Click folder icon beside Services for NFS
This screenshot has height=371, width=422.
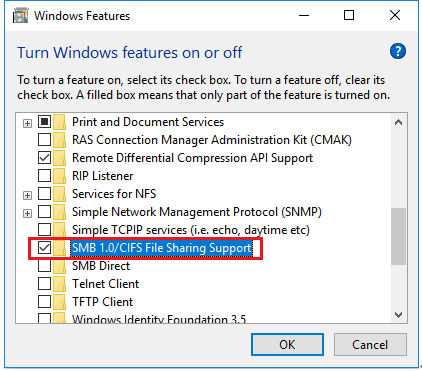[60, 194]
